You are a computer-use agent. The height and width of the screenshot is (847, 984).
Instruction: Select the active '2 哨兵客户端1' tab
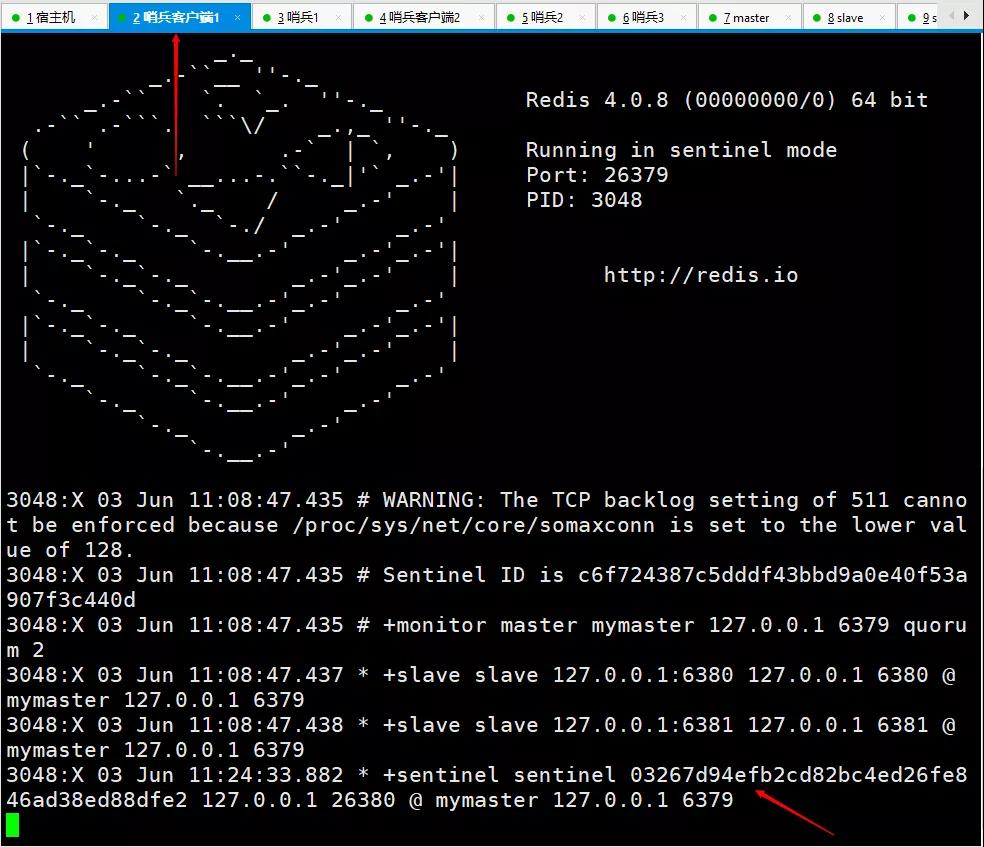[x=180, y=17]
